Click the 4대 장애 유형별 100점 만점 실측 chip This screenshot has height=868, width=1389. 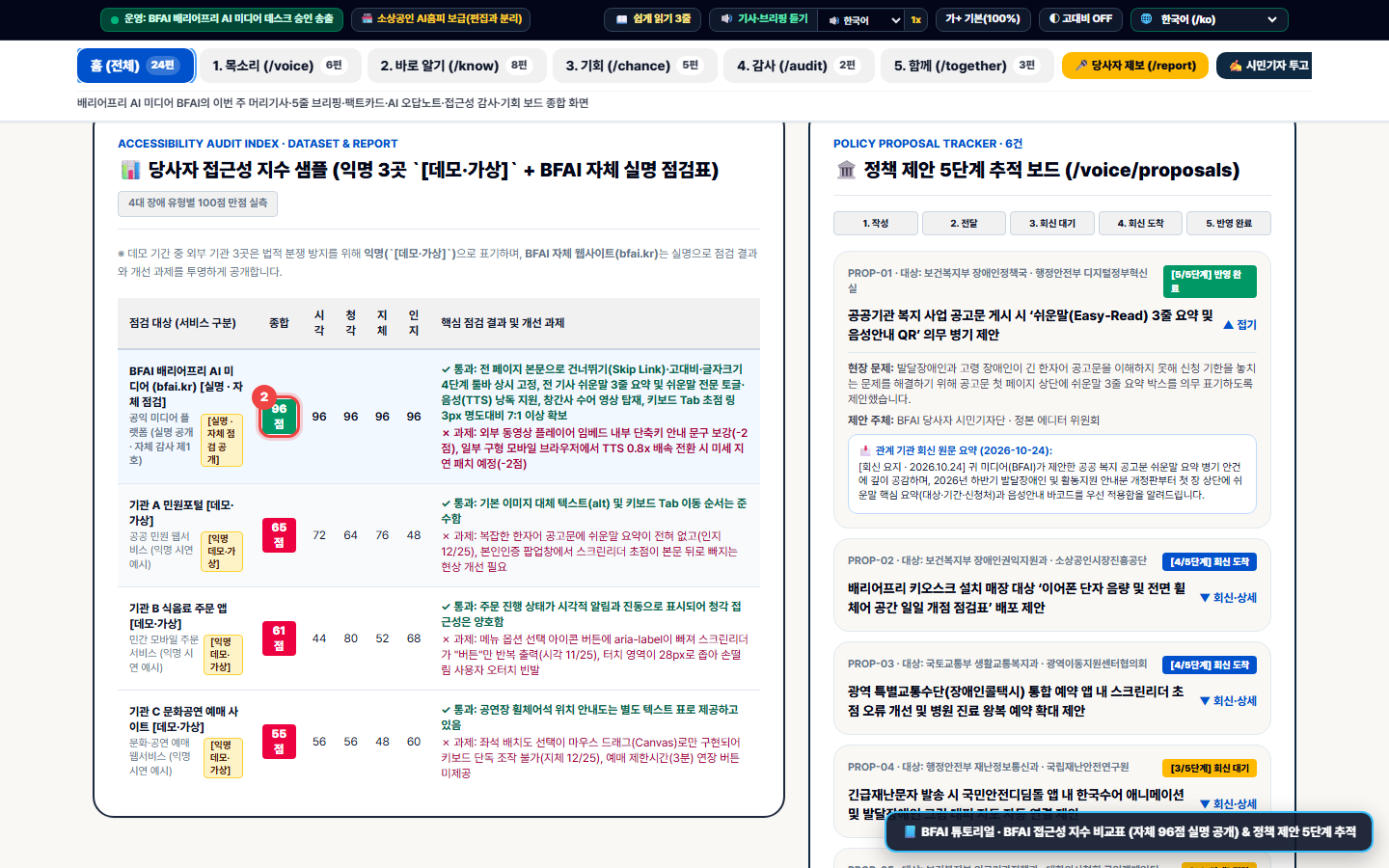[x=198, y=203]
